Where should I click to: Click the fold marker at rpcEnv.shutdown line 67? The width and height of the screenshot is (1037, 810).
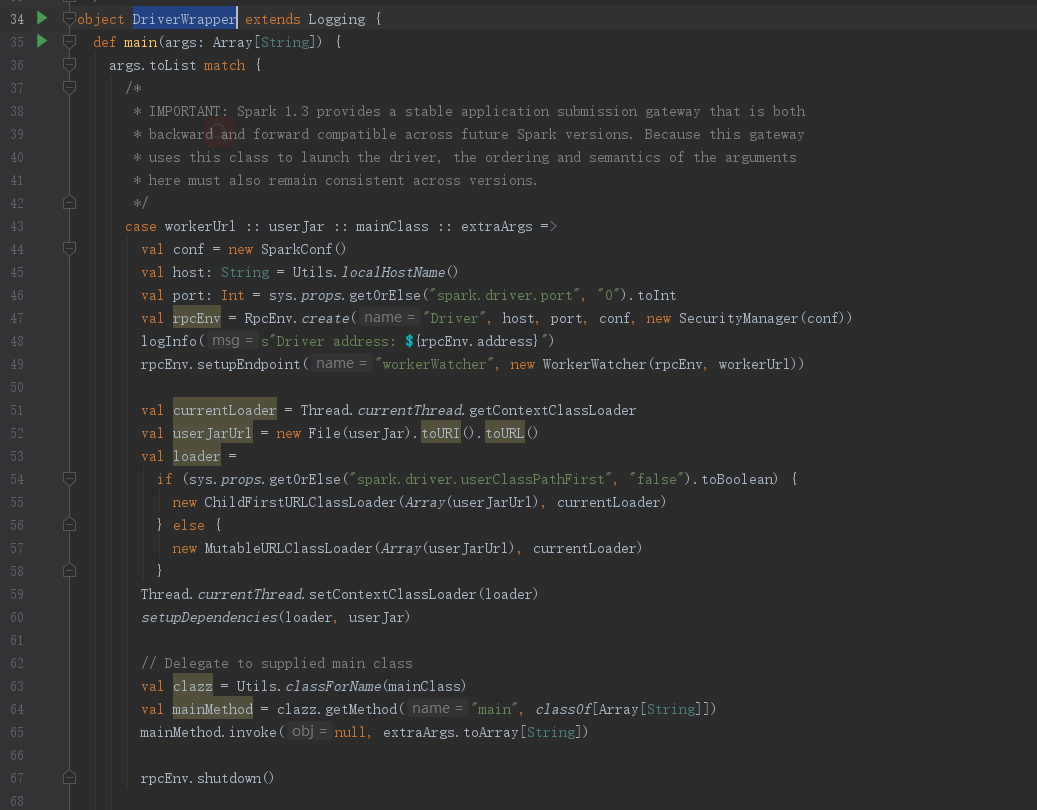pos(69,778)
